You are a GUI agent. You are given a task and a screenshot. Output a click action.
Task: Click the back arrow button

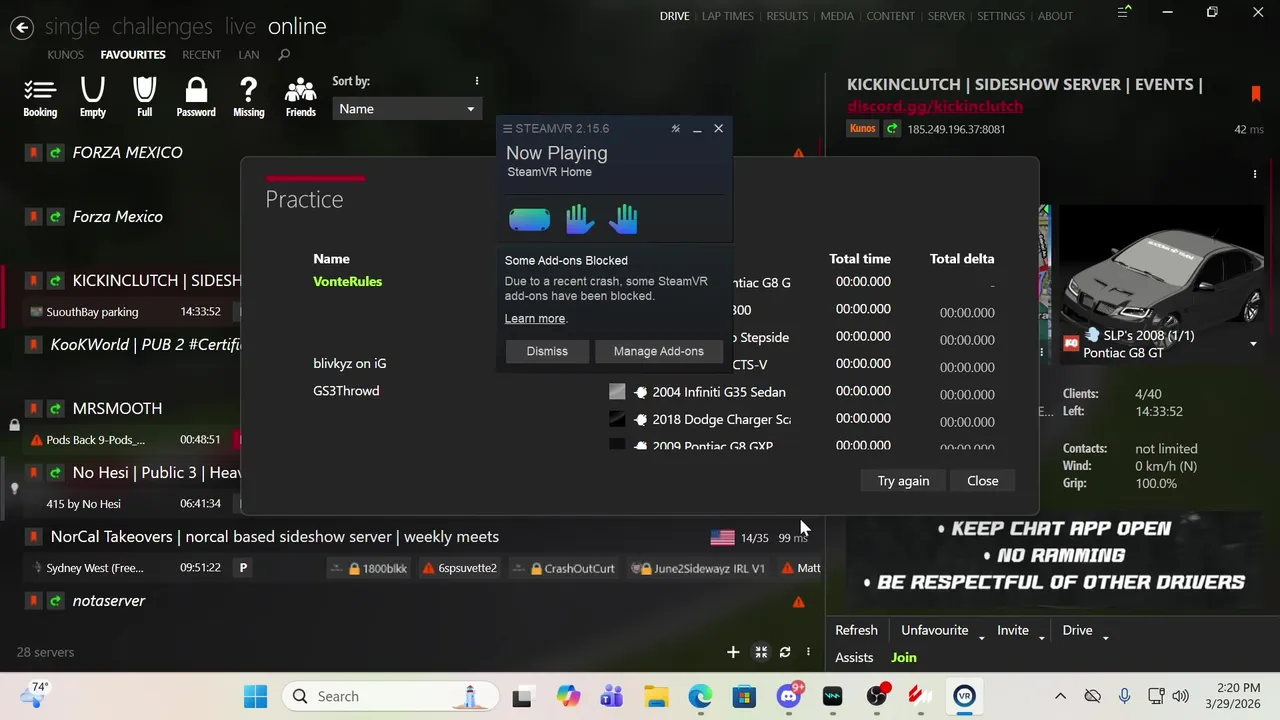click(x=22, y=28)
